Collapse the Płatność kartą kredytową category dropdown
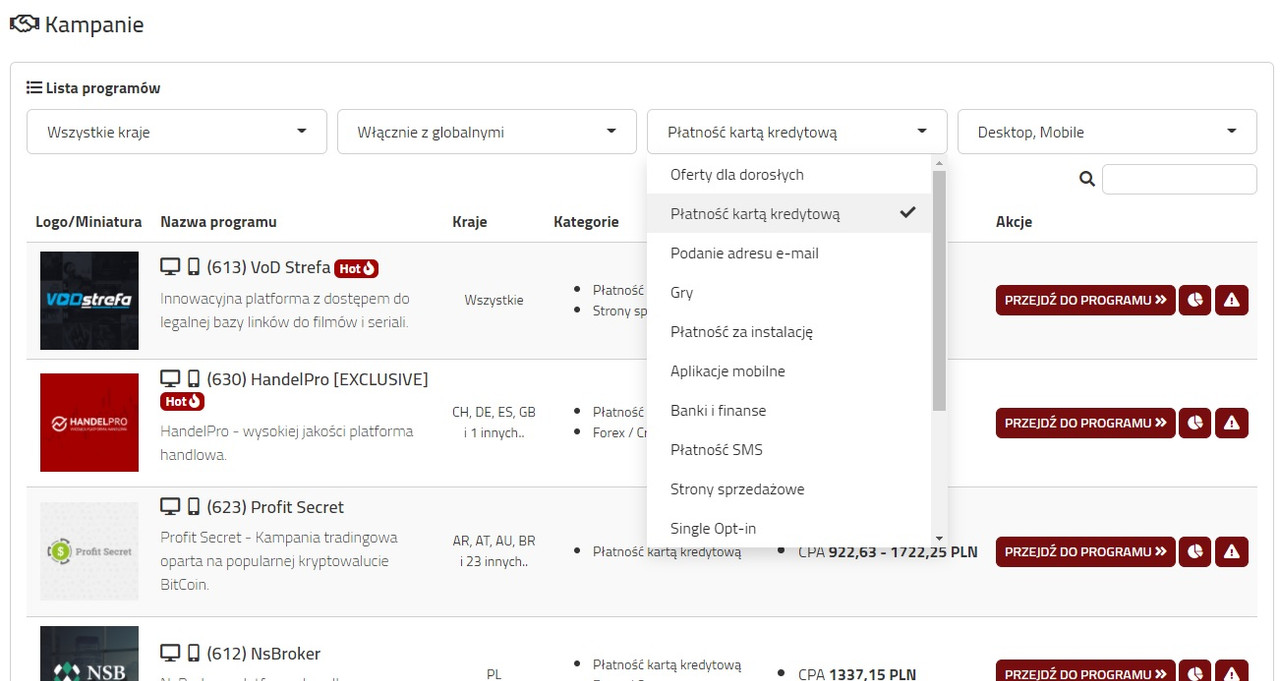The image size is (1280, 681). point(797,132)
